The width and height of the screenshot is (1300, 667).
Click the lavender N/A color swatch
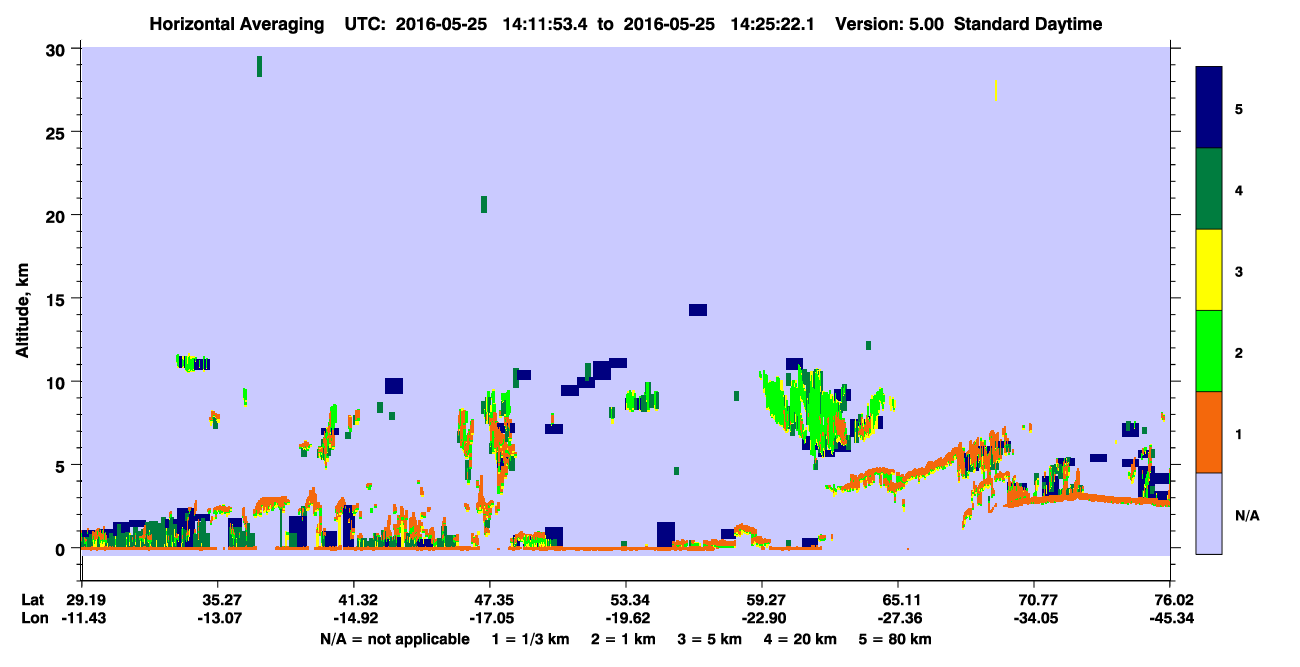tap(1209, 513)
